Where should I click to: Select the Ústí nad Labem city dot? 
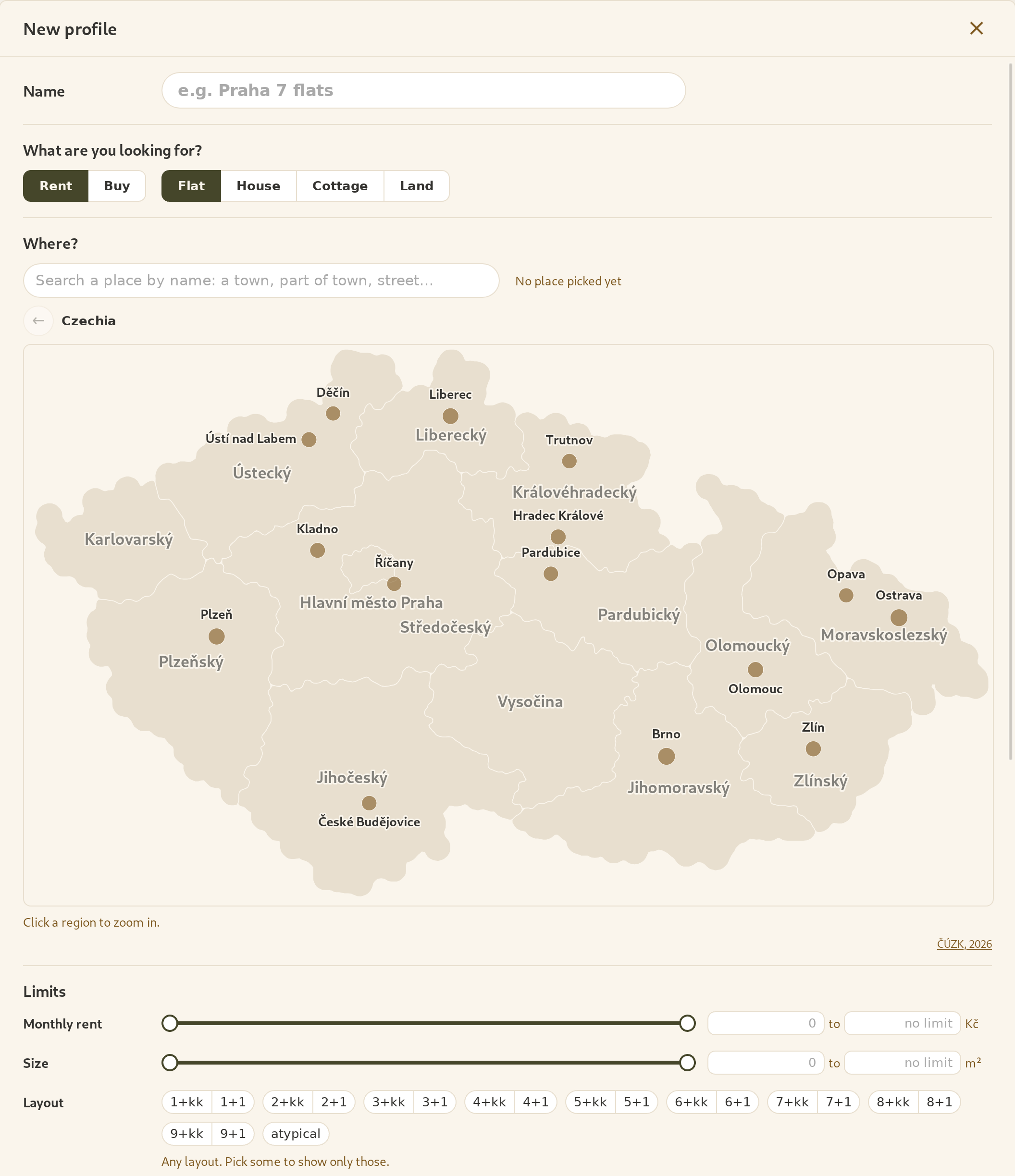(309, 439)
